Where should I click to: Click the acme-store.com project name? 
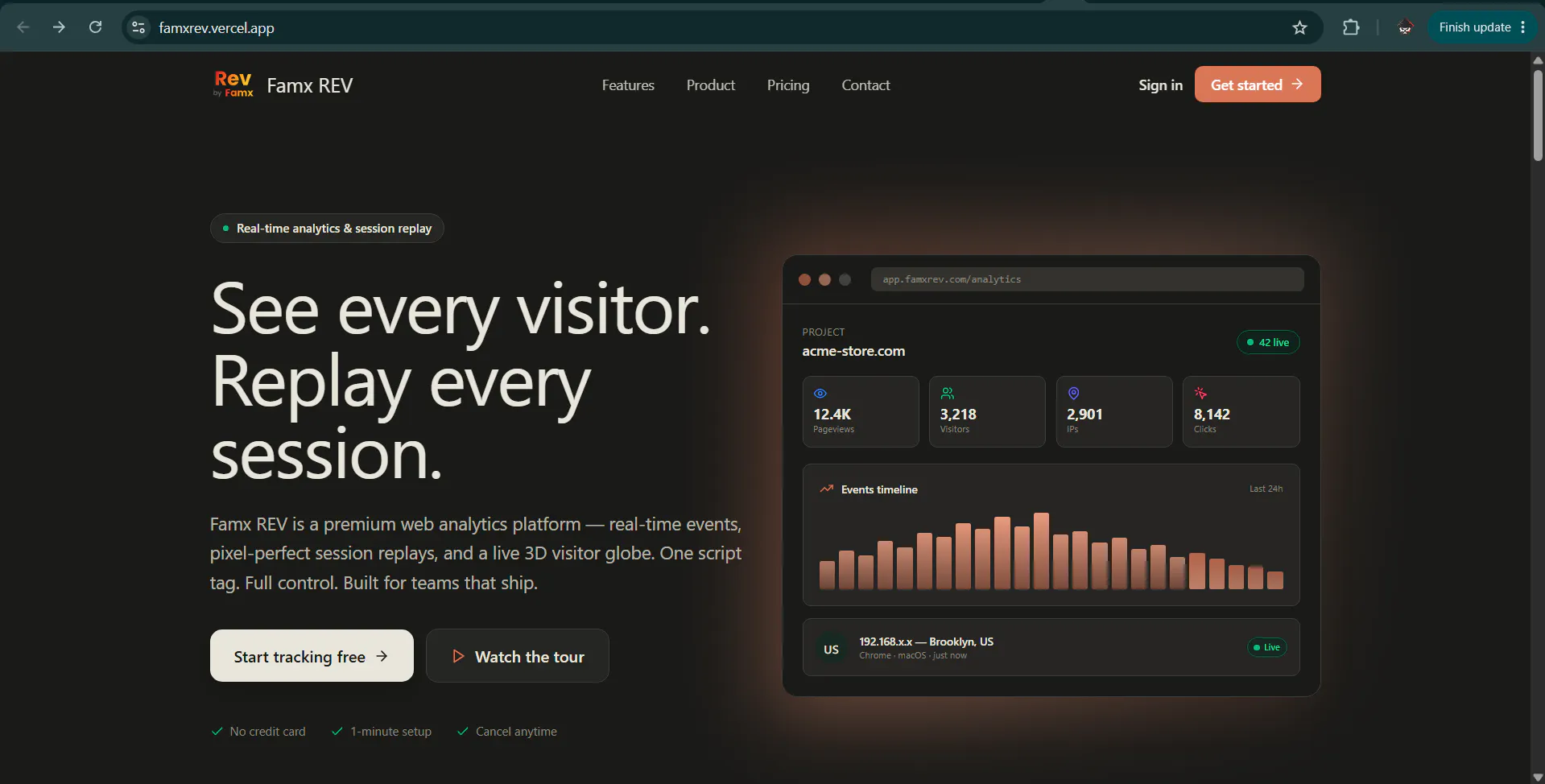tap(853, 351)
